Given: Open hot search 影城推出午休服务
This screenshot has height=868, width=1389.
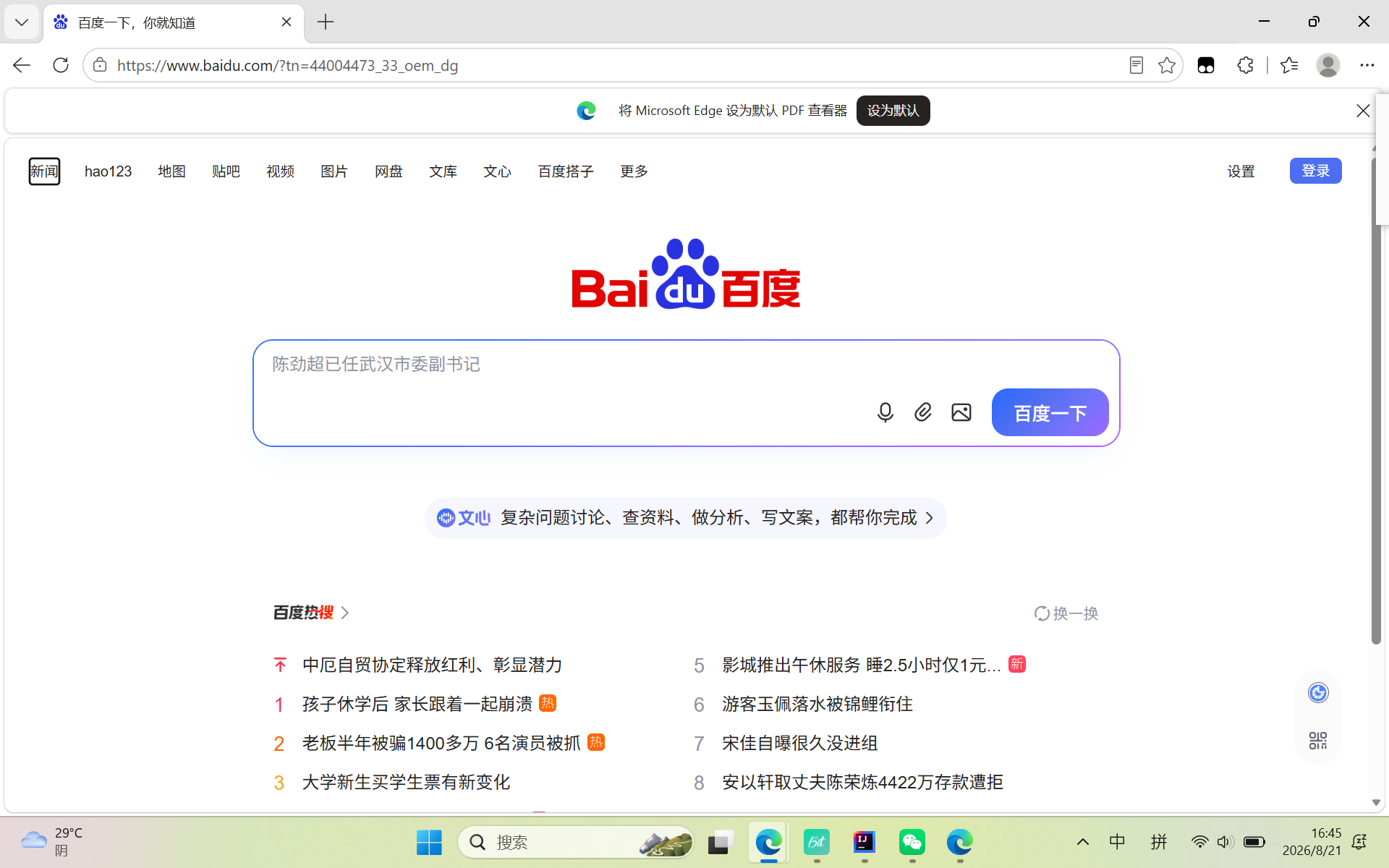Looking at the screenshot, I should [861, 665].
